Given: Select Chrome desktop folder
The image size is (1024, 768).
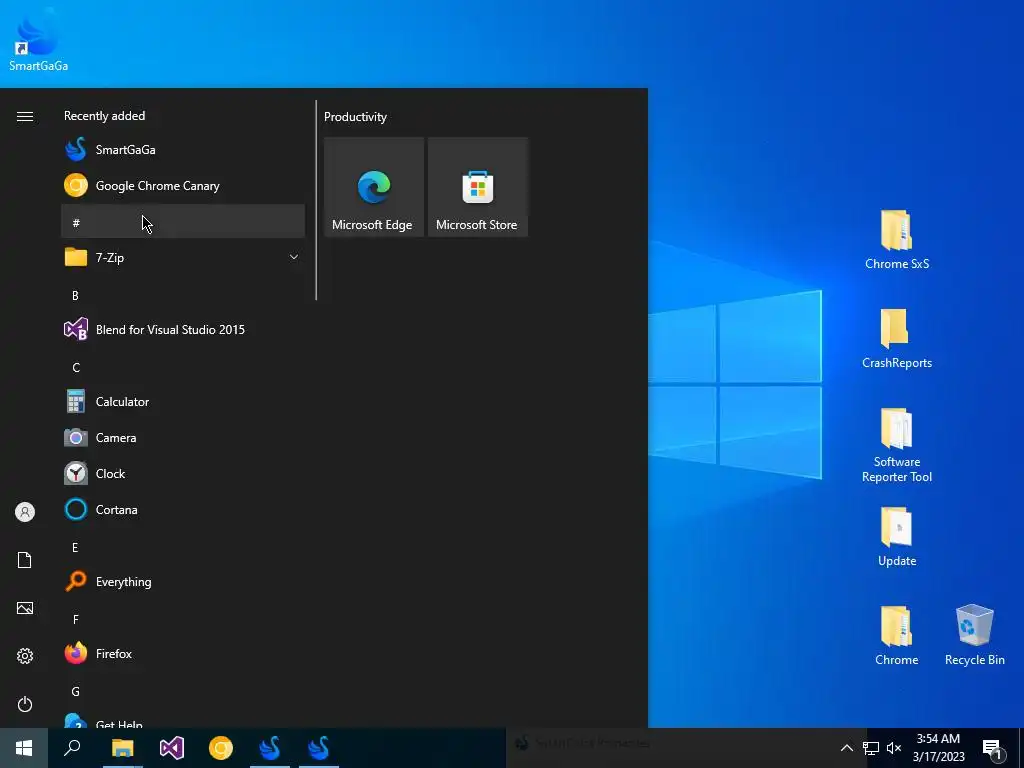Looking at the screenshot, I should pyautogui.click(x=897, y=635).
